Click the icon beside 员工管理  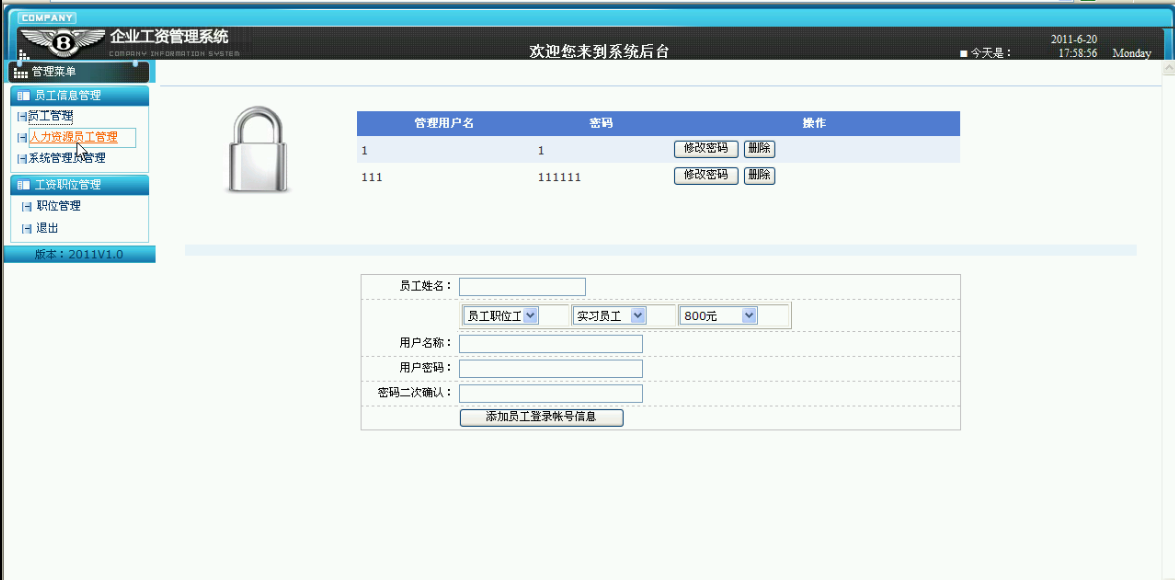pyautogui.click(x=22, y=116)
